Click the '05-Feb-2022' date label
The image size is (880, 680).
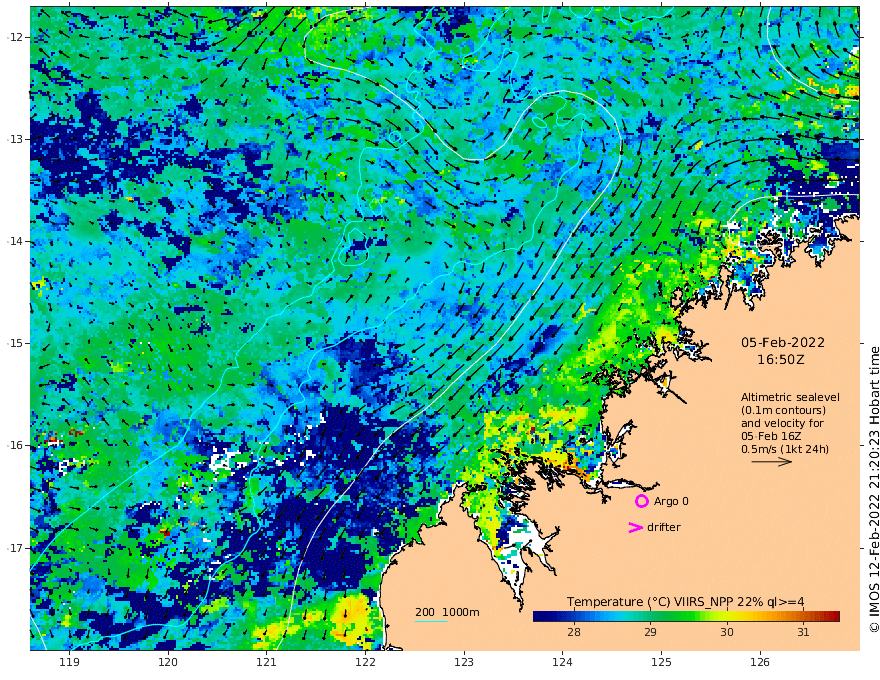(783, 342)
